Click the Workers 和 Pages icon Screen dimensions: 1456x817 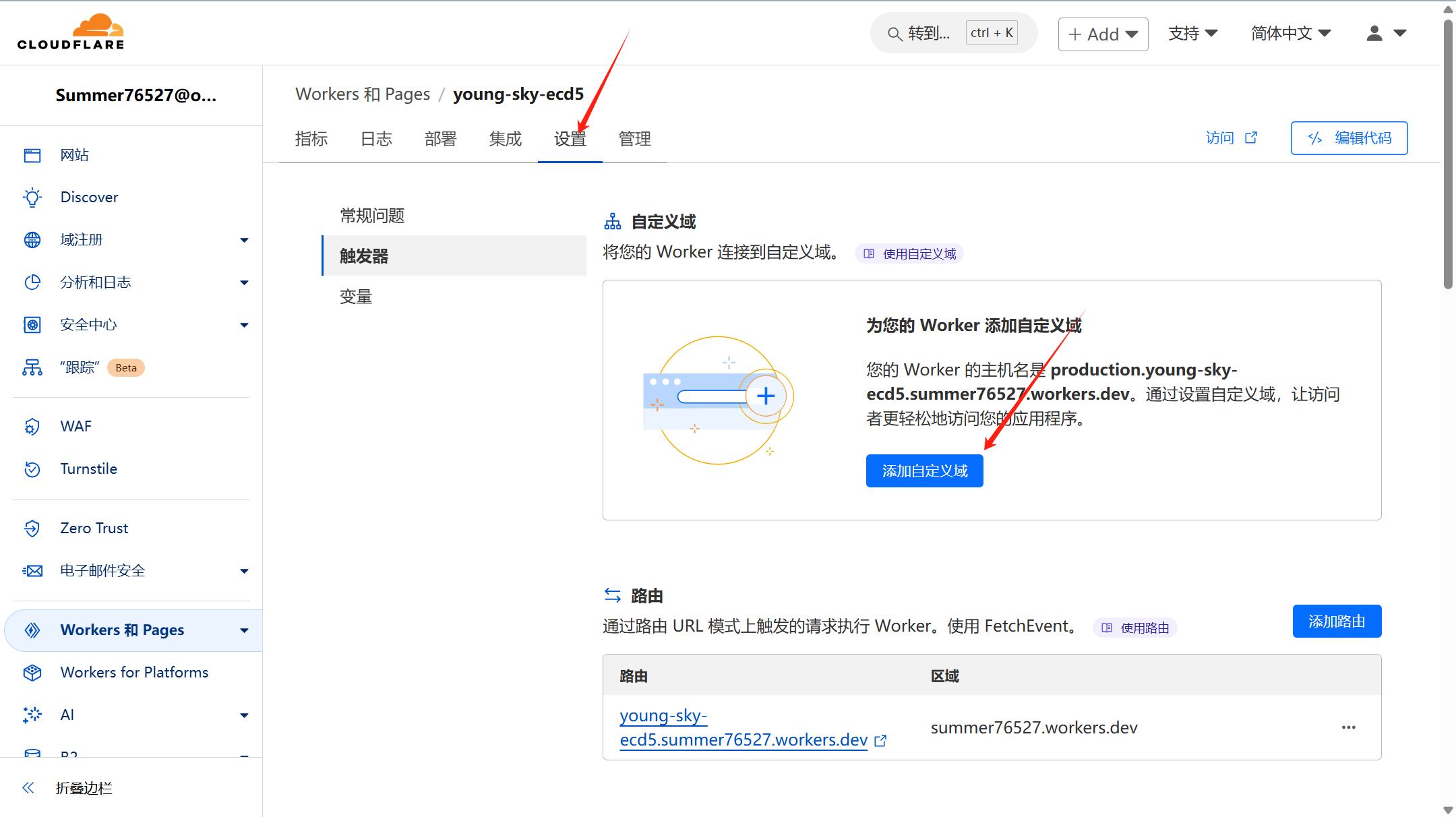[33, 629]
